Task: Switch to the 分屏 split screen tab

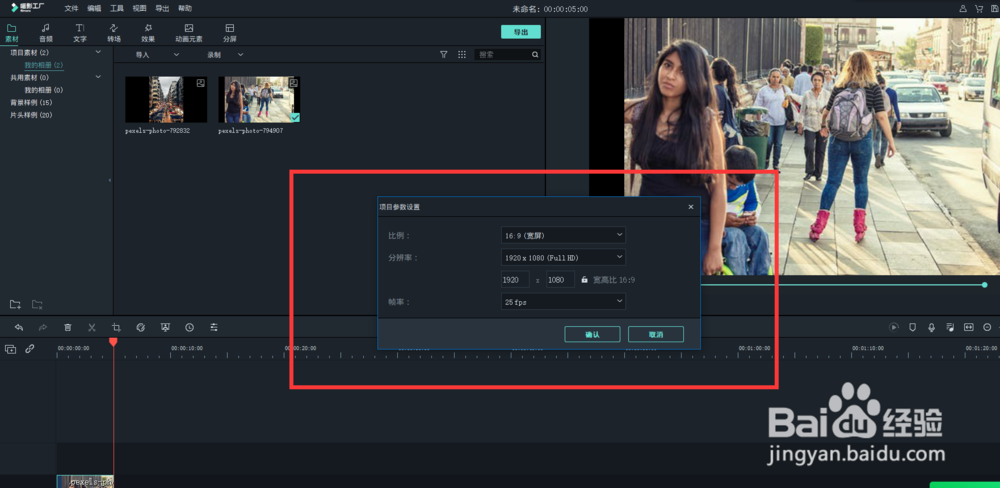Action: (230, 33)
